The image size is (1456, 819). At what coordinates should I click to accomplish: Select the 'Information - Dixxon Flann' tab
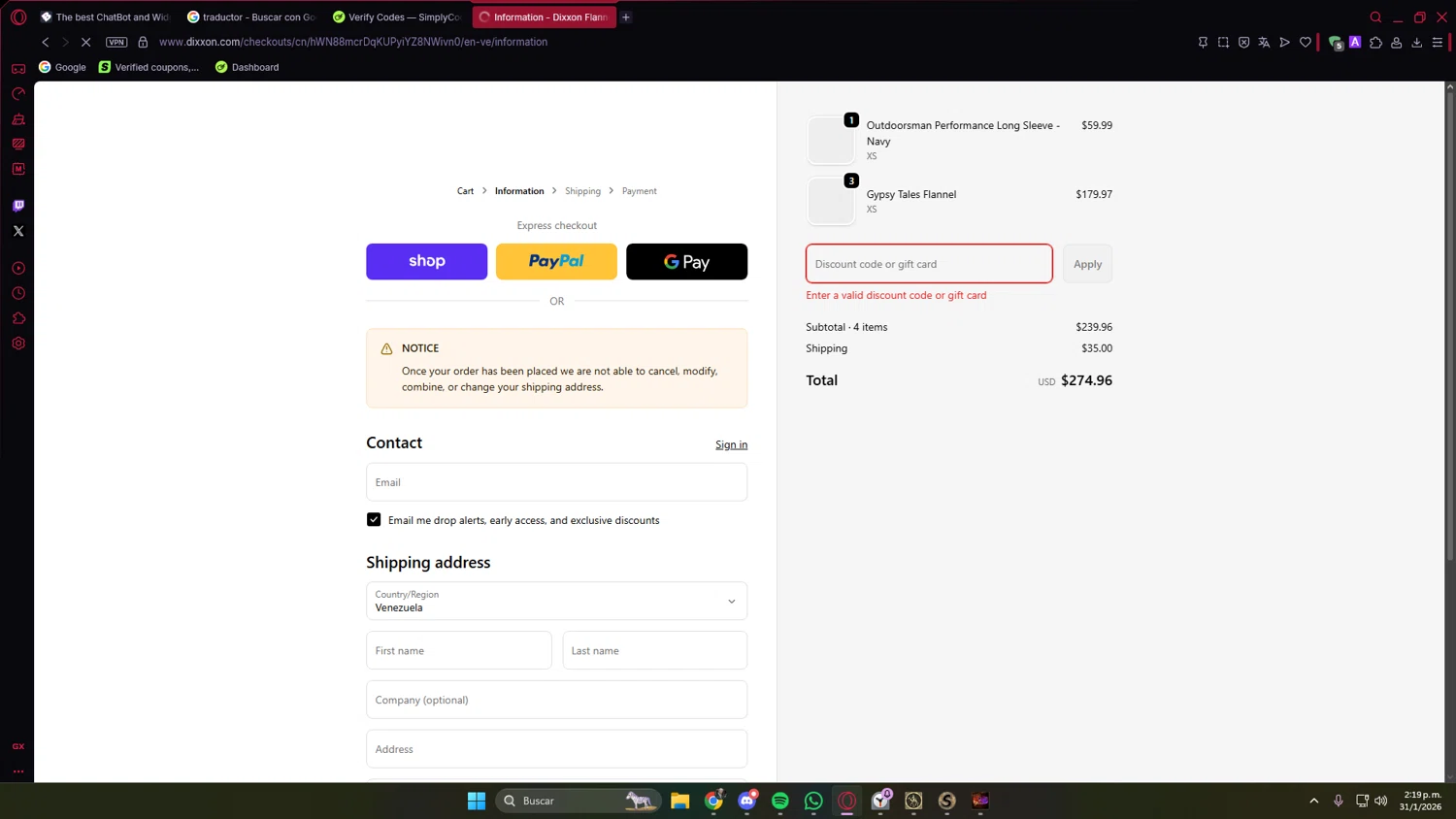(544, 16)
